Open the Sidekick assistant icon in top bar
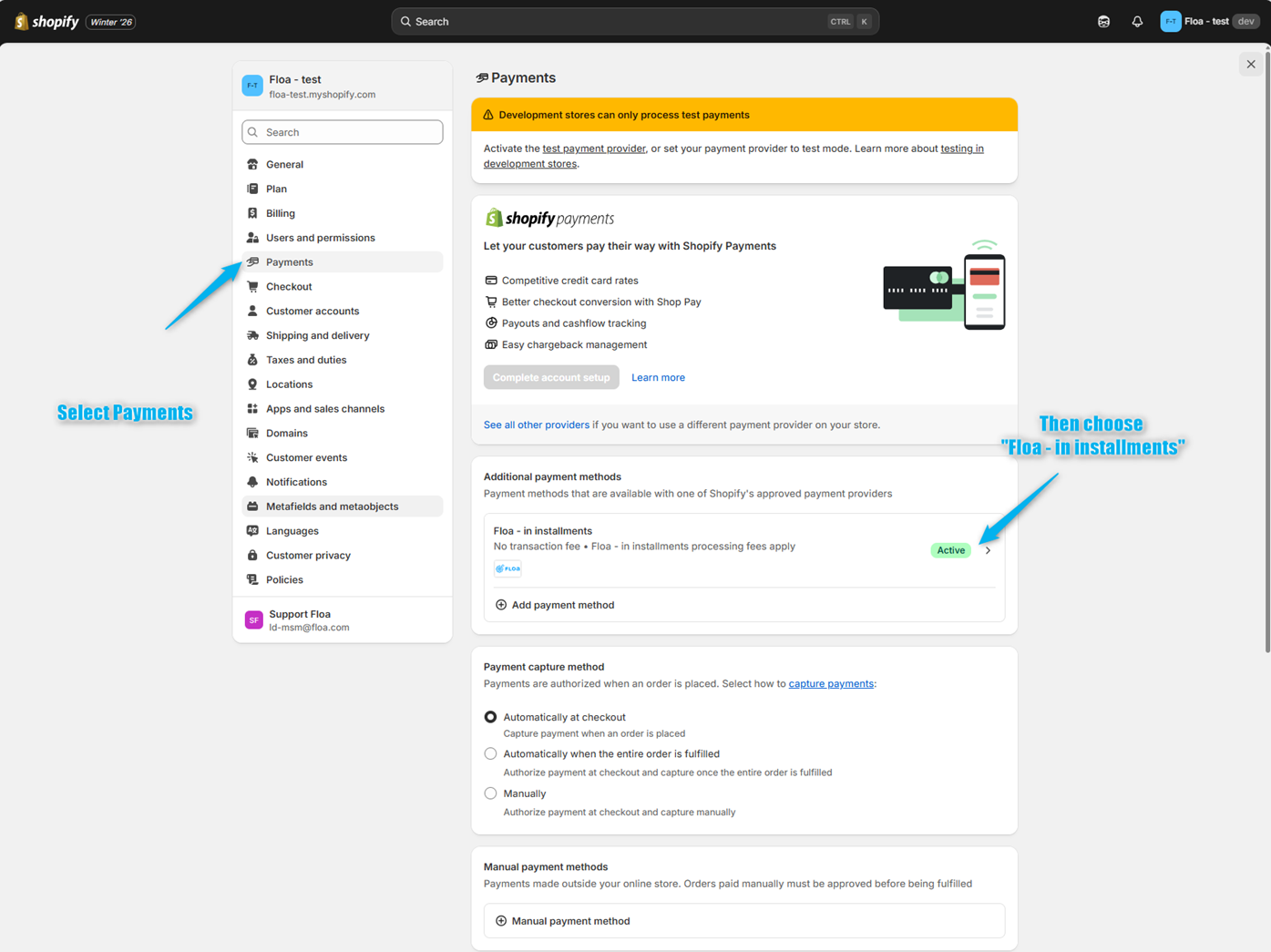1271x952 pixels. pyautogui.click(x=1103, y=21)
